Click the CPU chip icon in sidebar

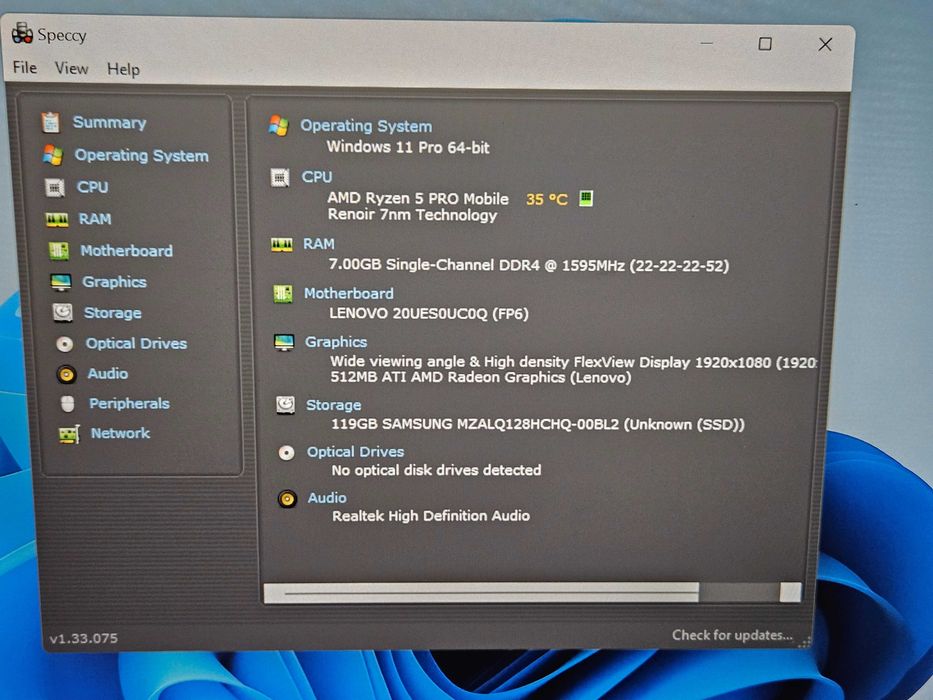[x=55, y=188]
